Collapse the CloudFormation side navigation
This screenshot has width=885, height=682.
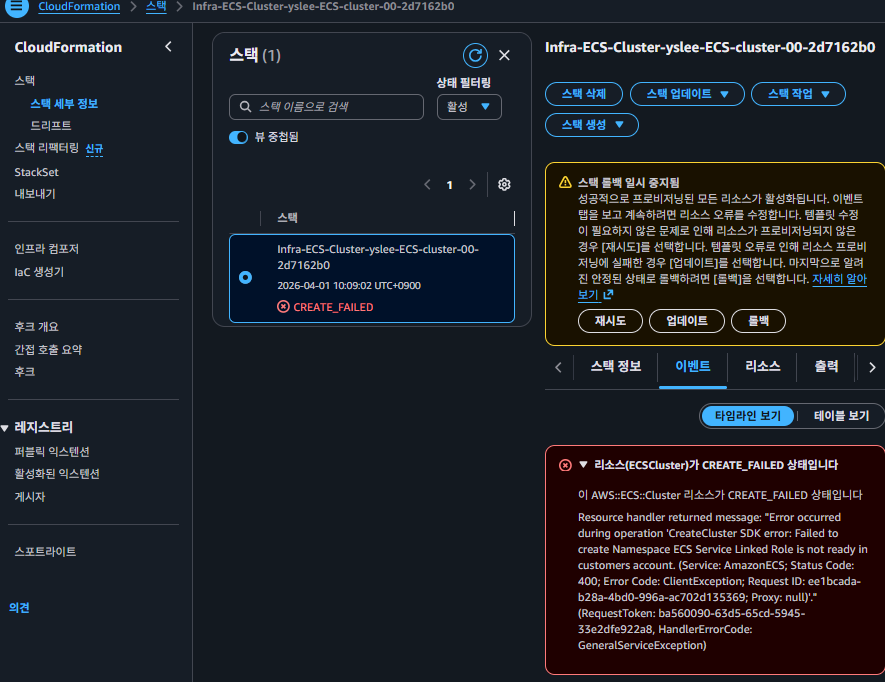[x=168, y=47]
